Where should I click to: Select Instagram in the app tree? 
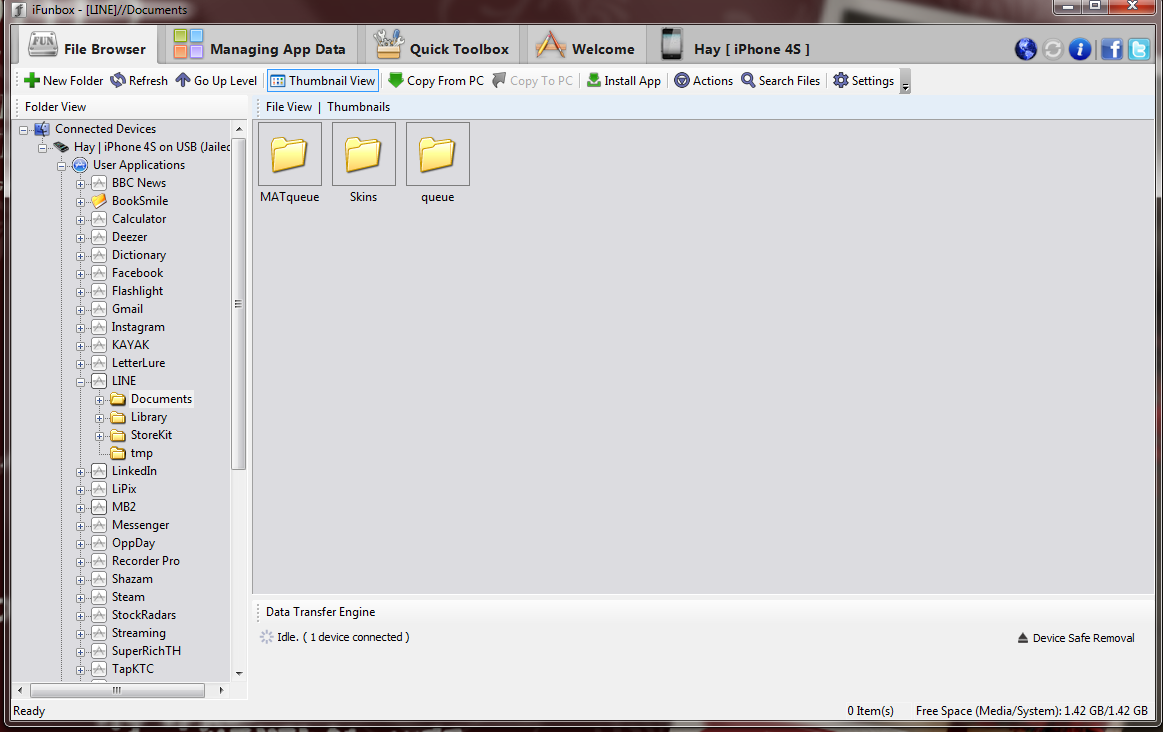point(138,327)
